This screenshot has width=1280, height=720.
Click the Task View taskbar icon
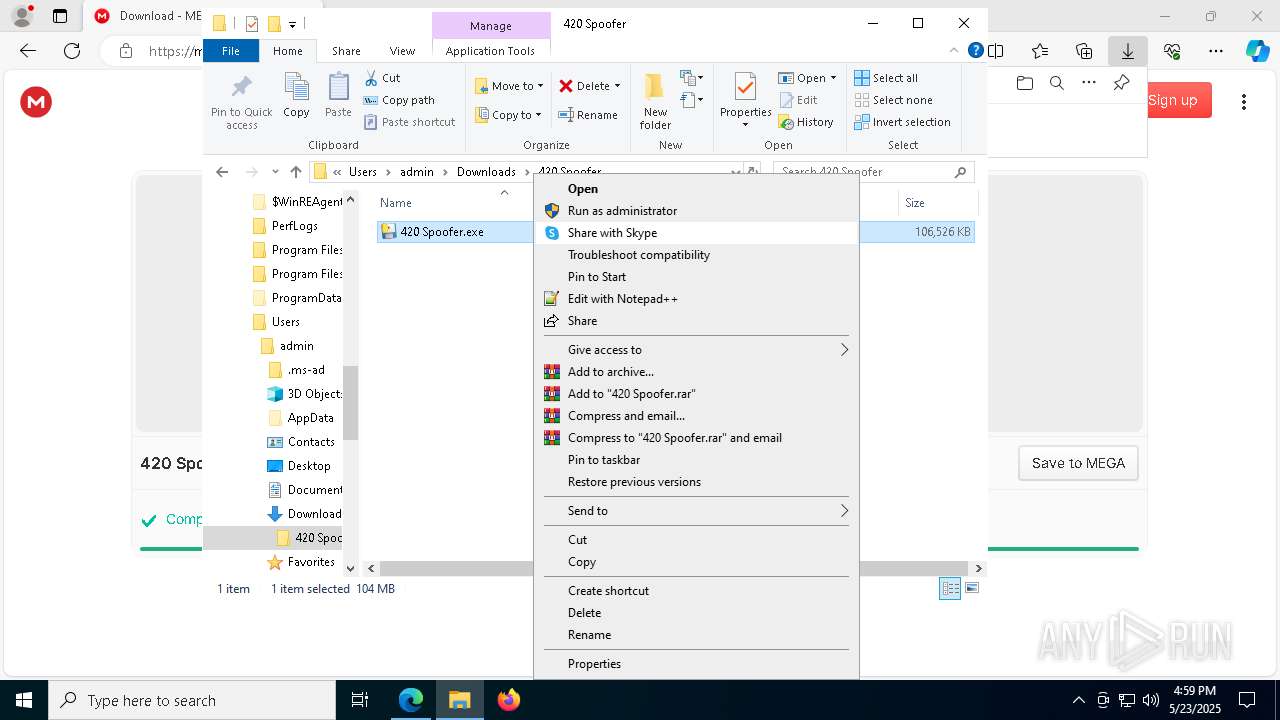(x=360, y=700)
